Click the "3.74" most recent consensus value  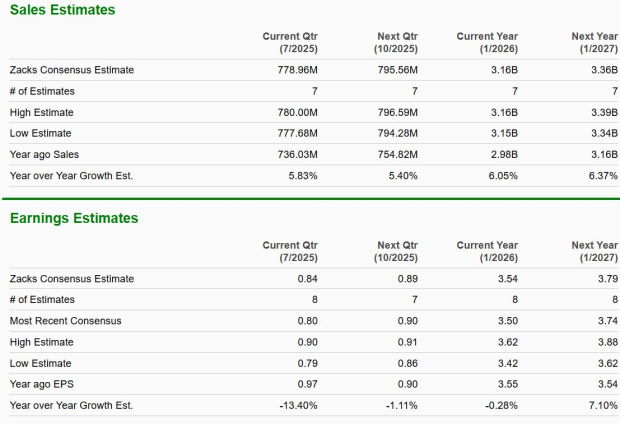click(608, 321)
